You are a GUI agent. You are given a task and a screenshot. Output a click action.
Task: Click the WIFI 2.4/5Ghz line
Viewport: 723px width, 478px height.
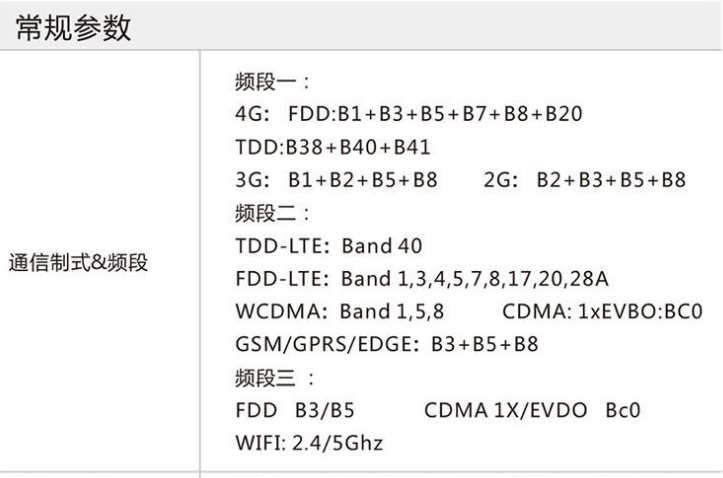(x=309, y=443)
